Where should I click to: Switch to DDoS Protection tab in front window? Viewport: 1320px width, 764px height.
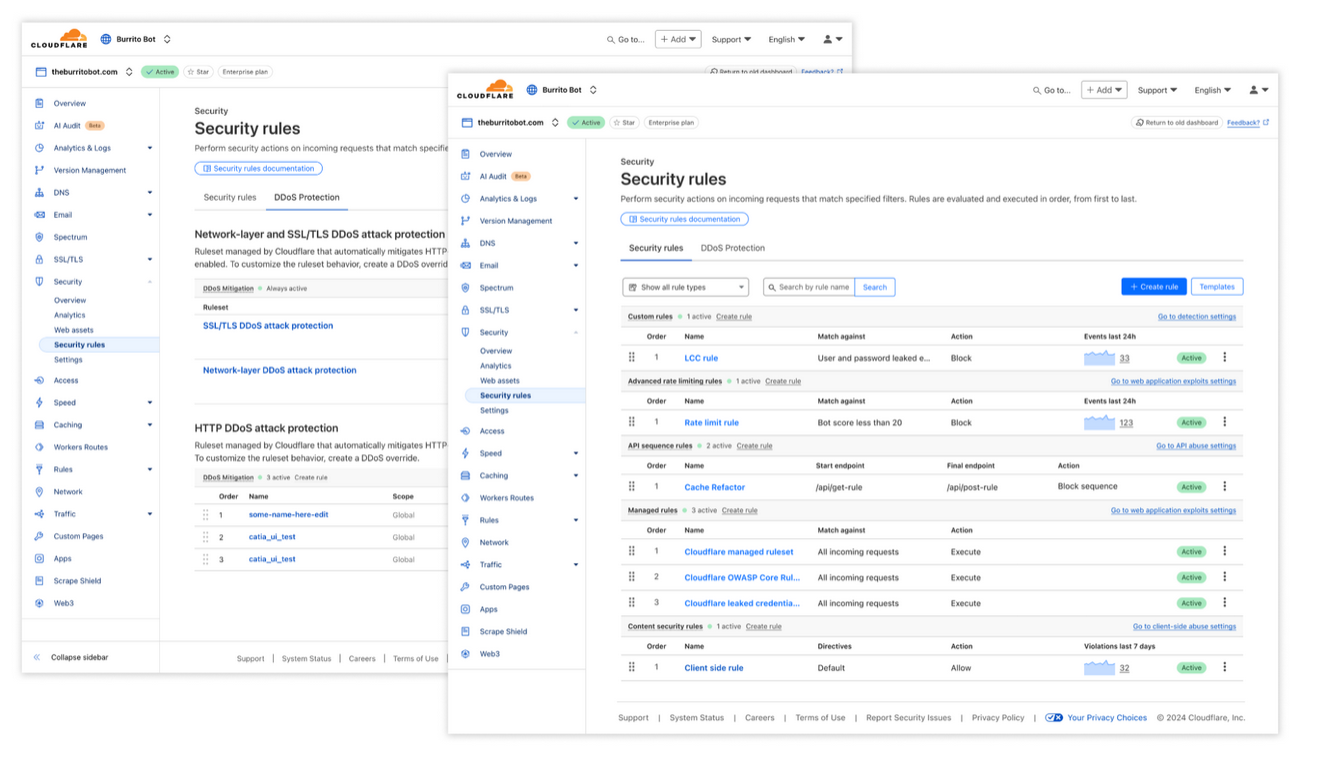(x=732, y=248)
